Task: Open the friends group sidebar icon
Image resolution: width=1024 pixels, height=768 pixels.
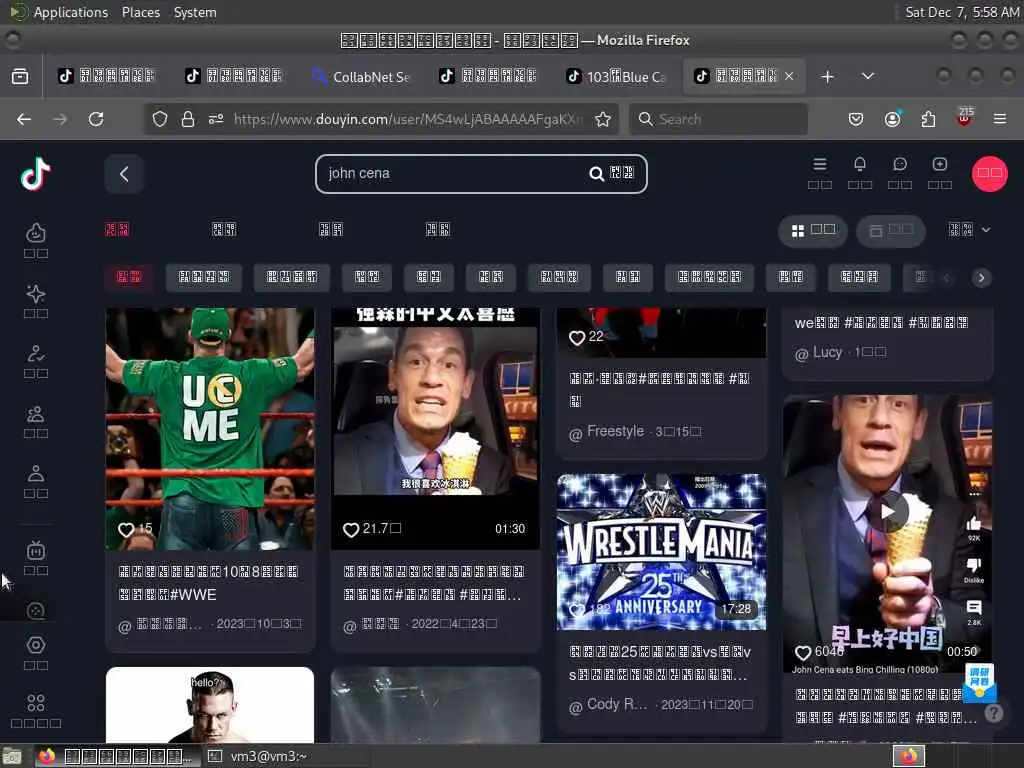Action: 36,413
